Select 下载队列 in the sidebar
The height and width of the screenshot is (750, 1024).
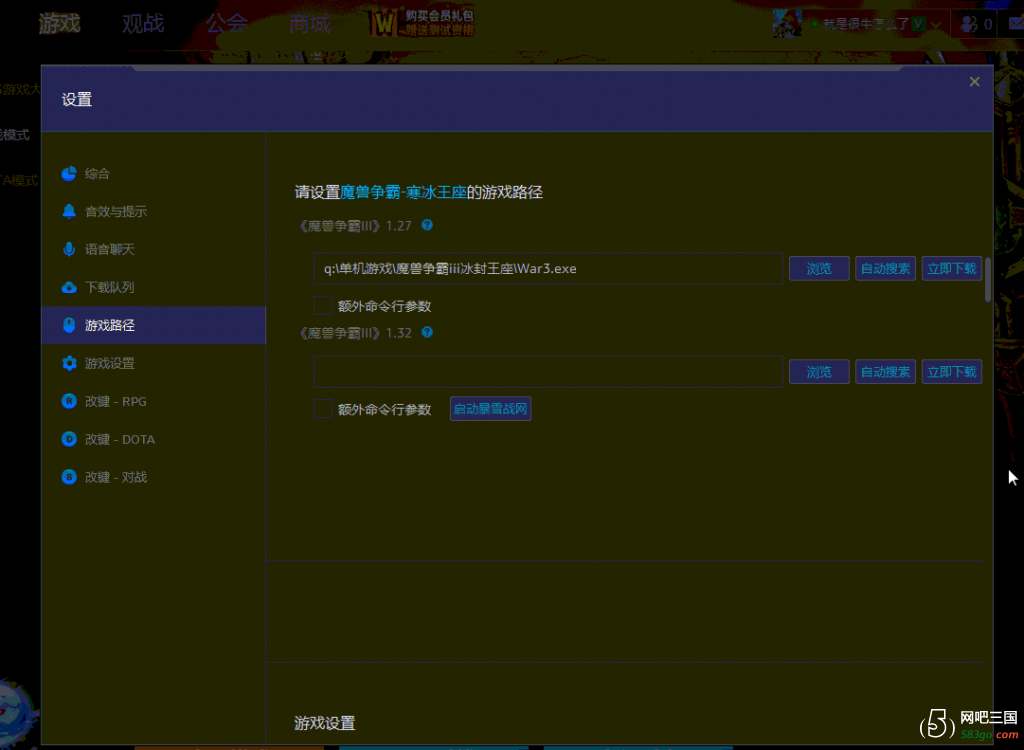153,287
